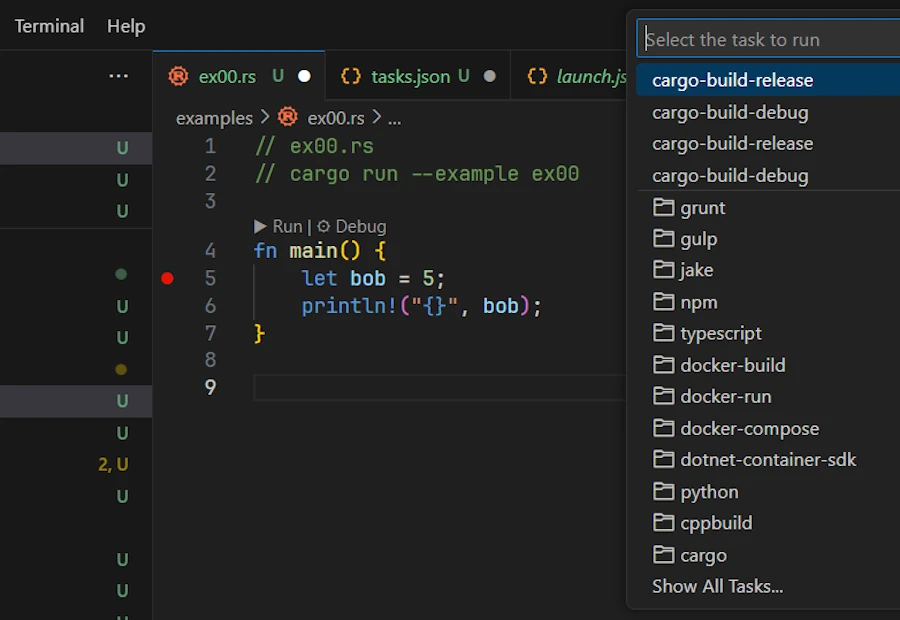Click the 'fn main() {' code line
Viewport: 900px width, 620px height.
(x=320, y=251)
